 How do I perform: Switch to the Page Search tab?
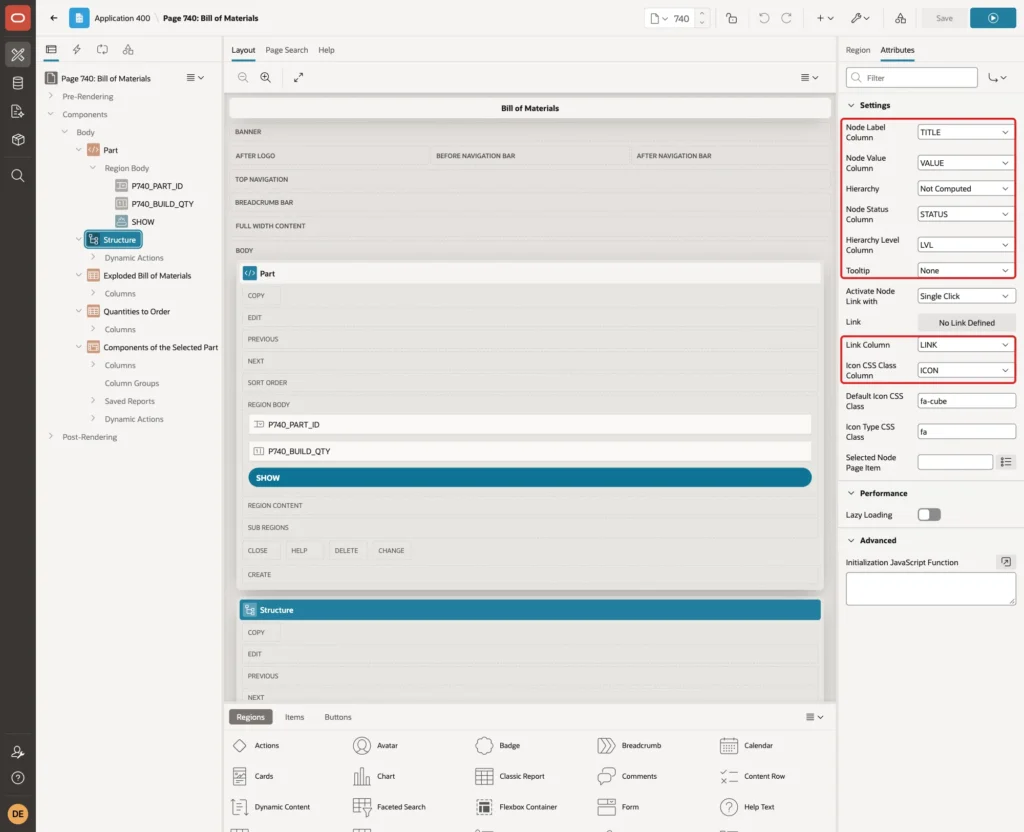click(286, 50)
